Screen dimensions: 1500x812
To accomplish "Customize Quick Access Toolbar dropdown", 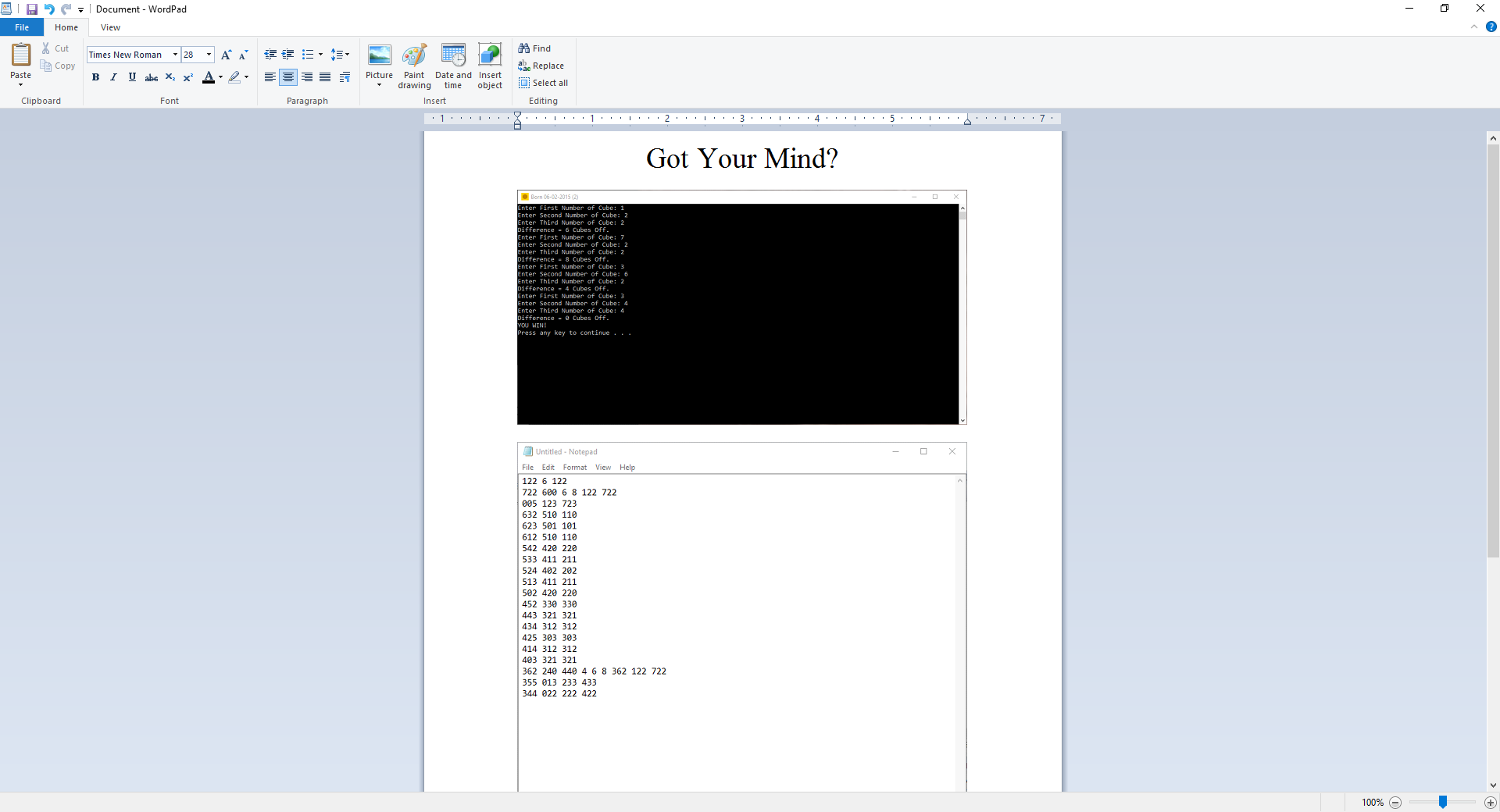I will pos(80,10).
